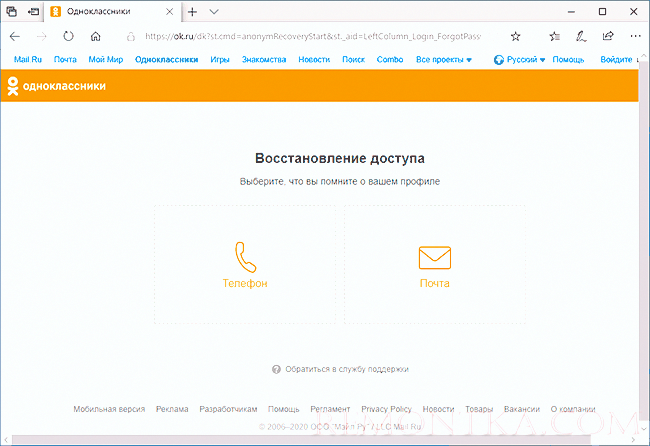Click the tabs set aside icon
The width and height of the screenshot is (650, 446).
[12, 12]
